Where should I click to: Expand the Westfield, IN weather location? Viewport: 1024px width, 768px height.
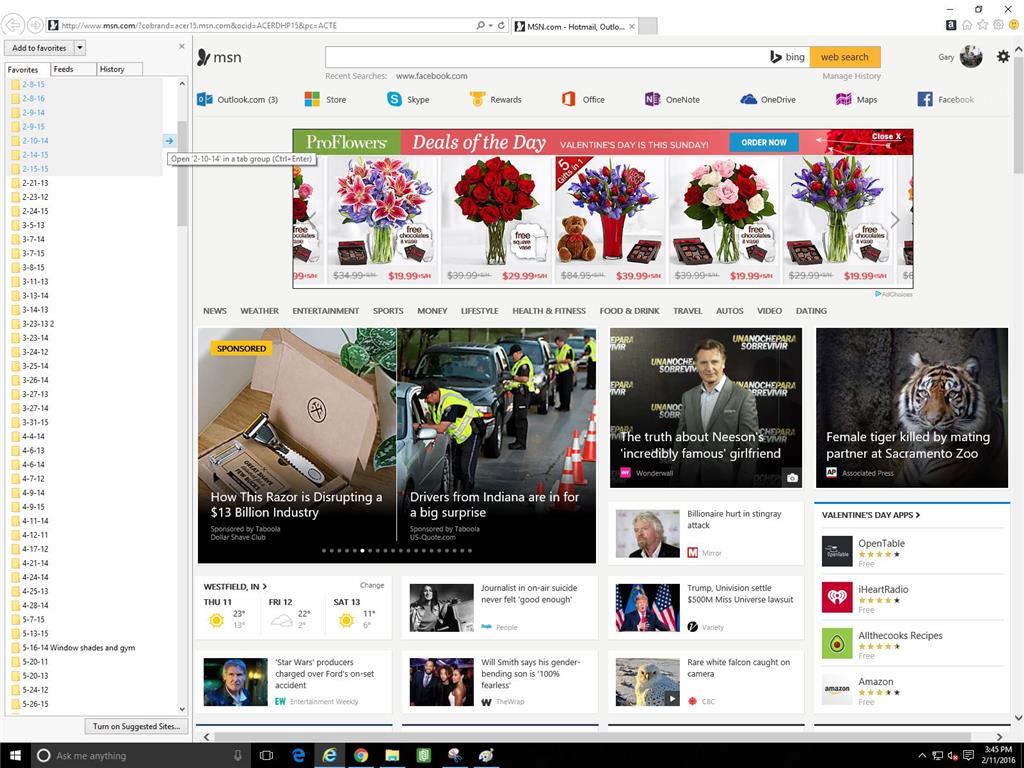[235, 586]
